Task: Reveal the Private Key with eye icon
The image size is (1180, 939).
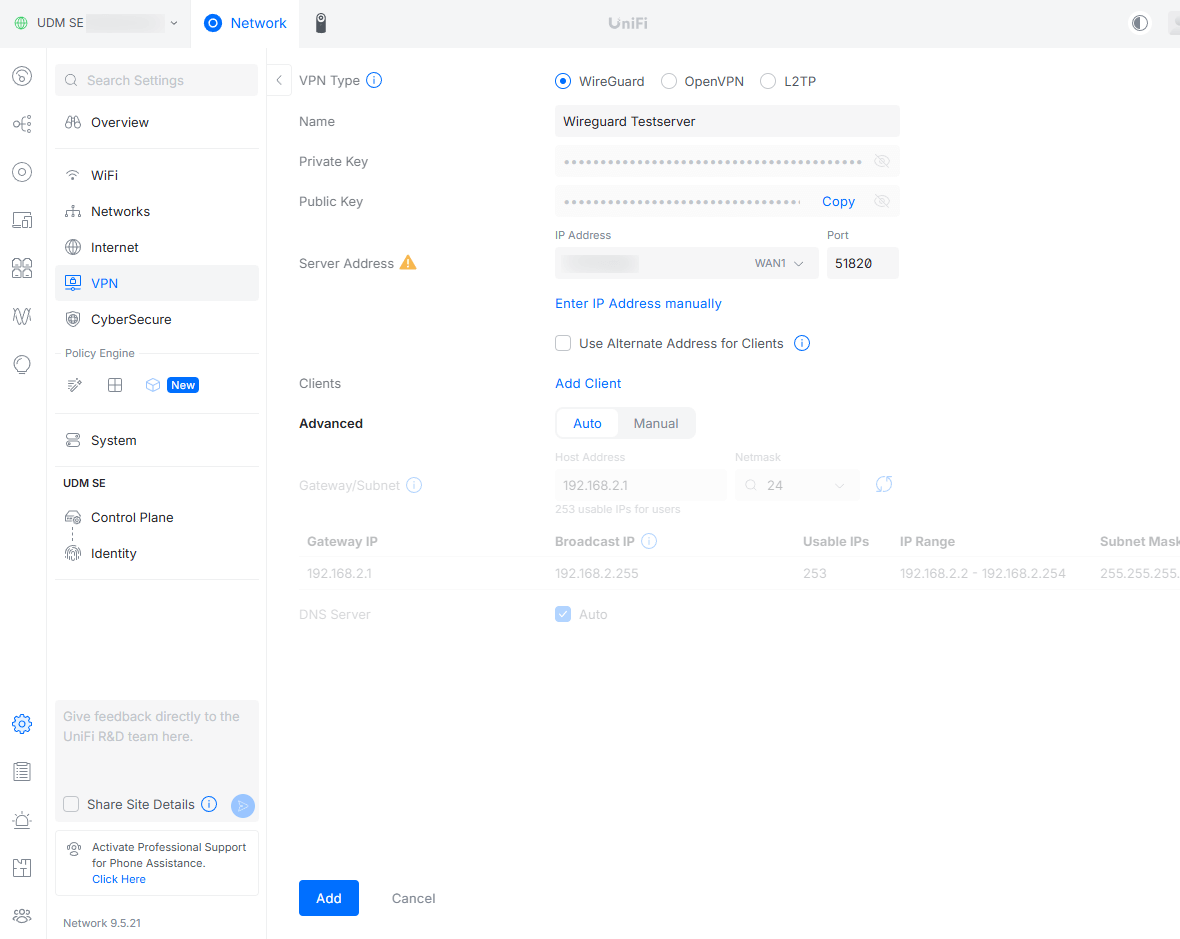Action: click(x=881, y=161)
